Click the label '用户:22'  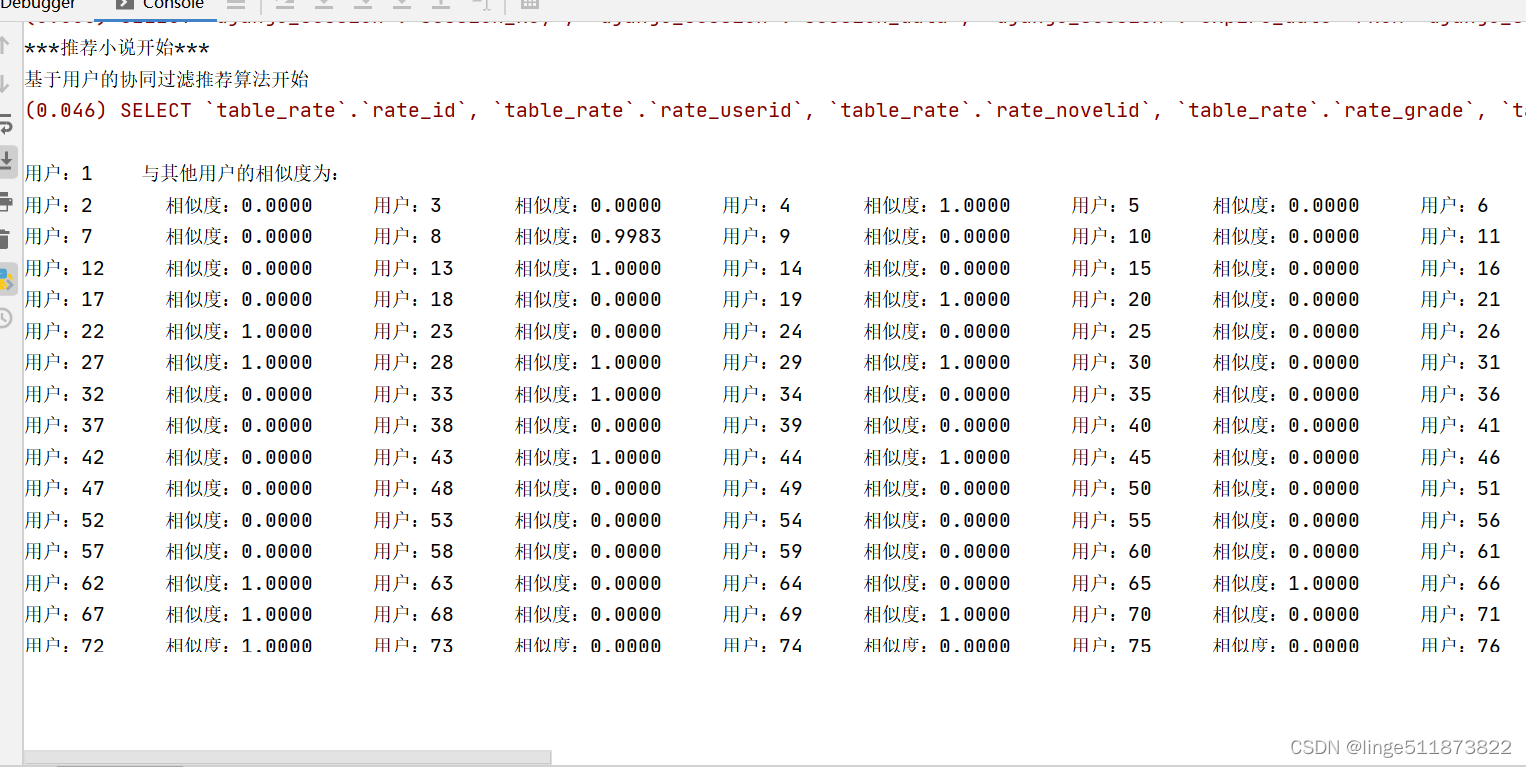click(x=64, y=332)
